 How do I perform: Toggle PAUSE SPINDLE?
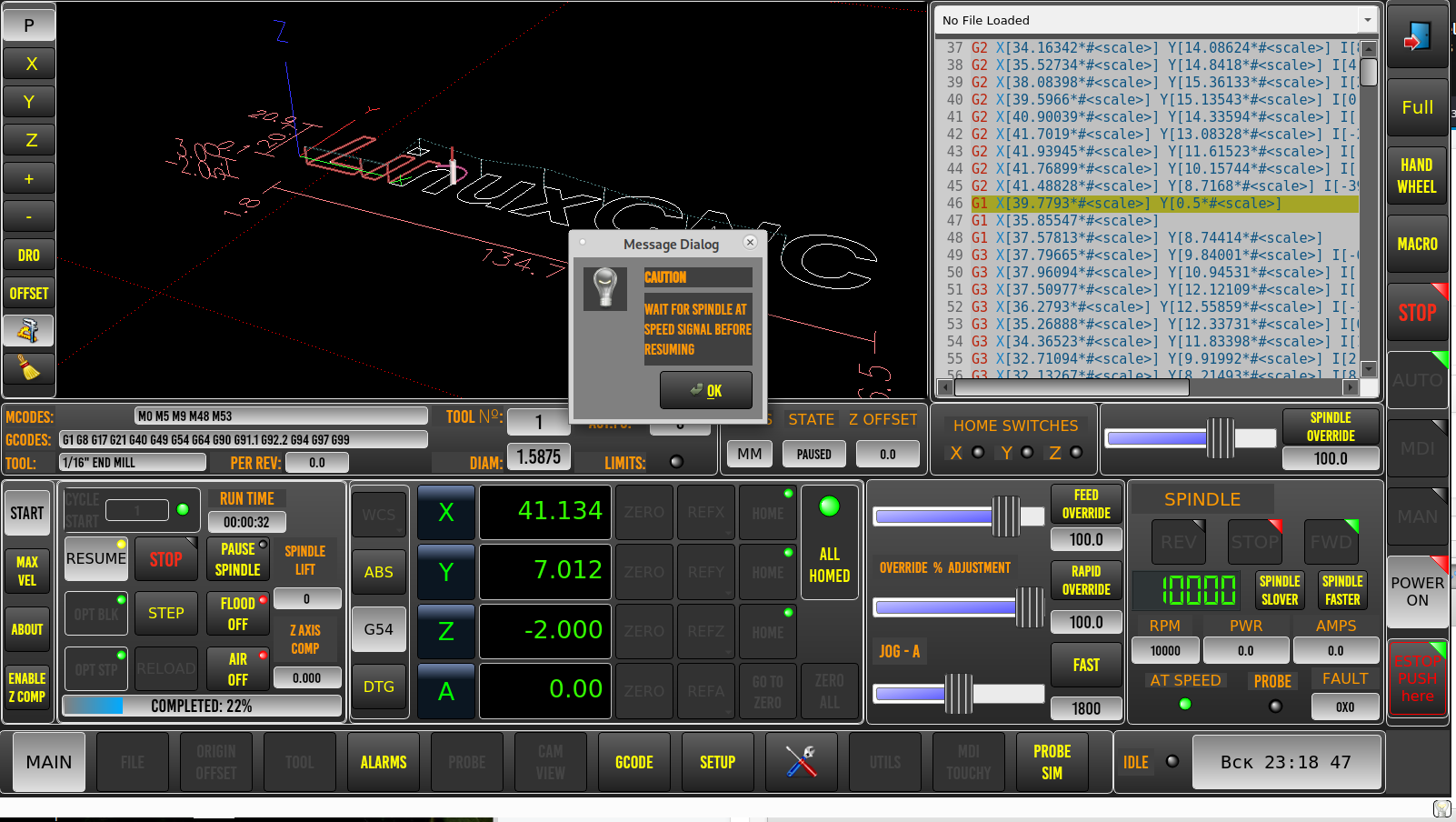click(x=238, y=559)
